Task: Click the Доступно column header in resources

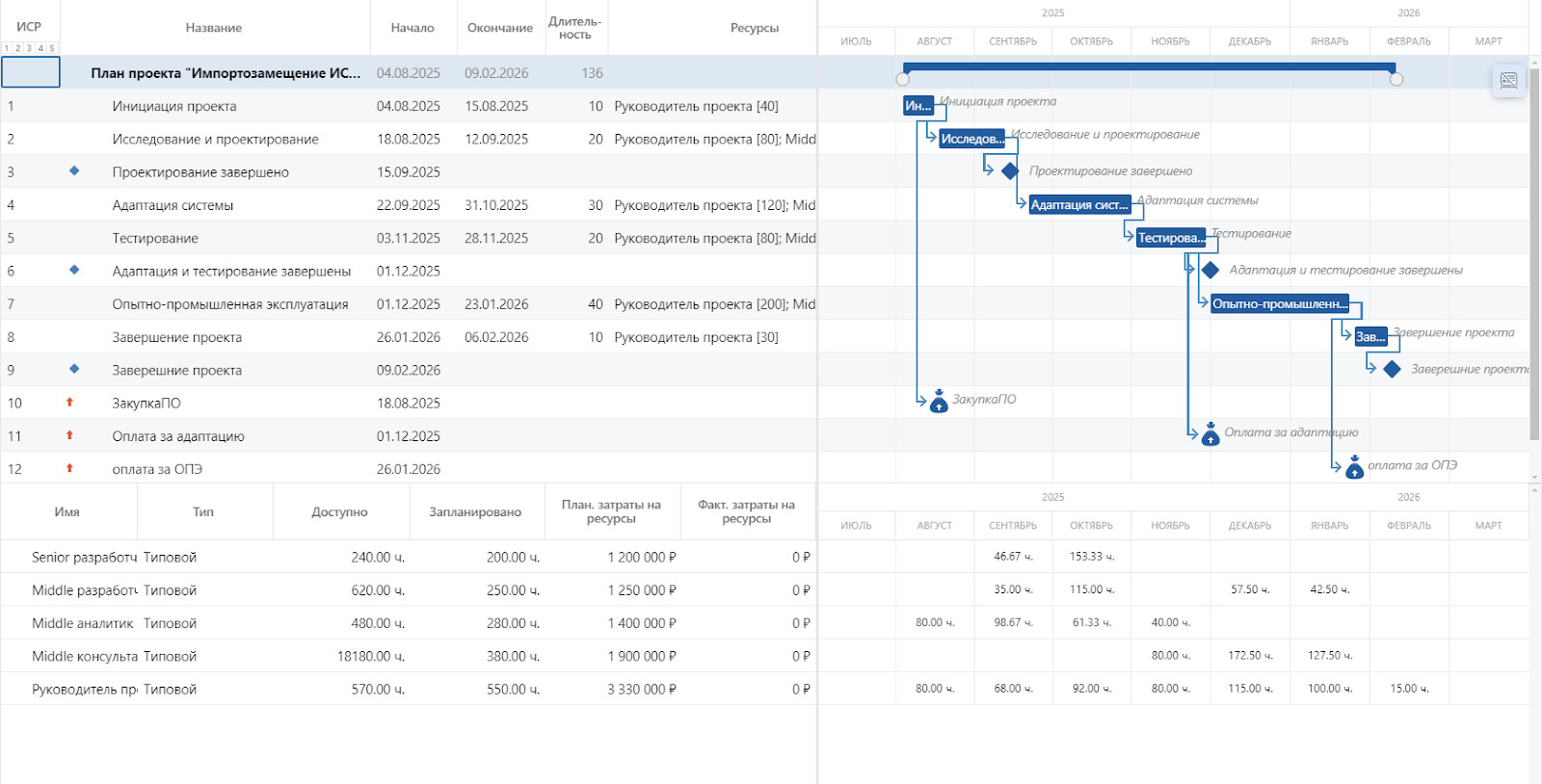Action: click(339, 512)
